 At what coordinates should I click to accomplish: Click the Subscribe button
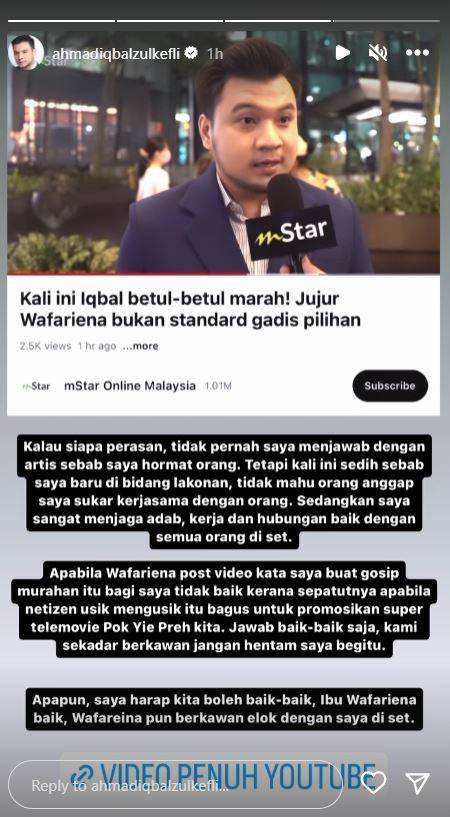[390, 386]
